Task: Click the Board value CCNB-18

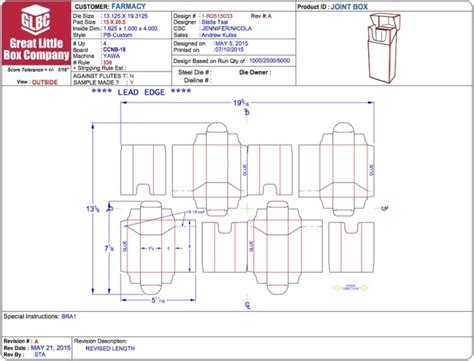Action: (x=114, y=50)
